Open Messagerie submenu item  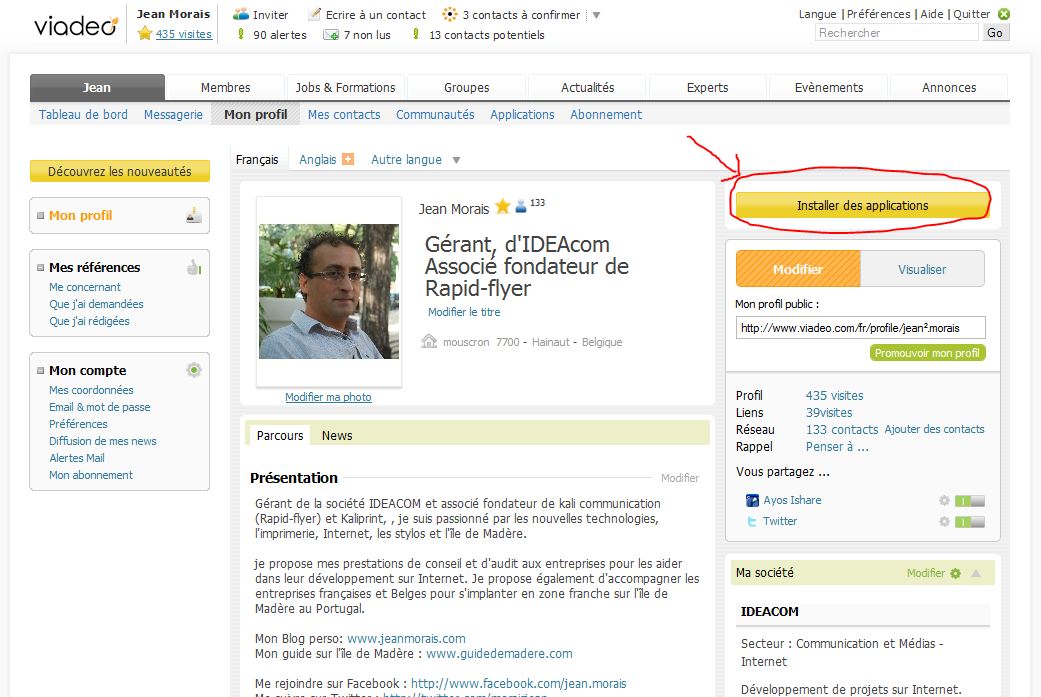coord(173,114)
